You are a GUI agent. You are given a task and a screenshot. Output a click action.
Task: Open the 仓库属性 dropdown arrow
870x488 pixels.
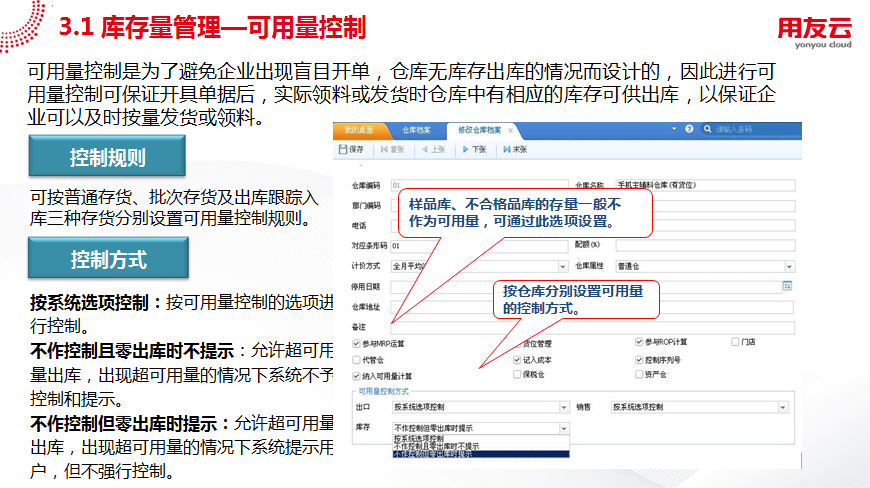pyautogui.click(x=789, y=266)
